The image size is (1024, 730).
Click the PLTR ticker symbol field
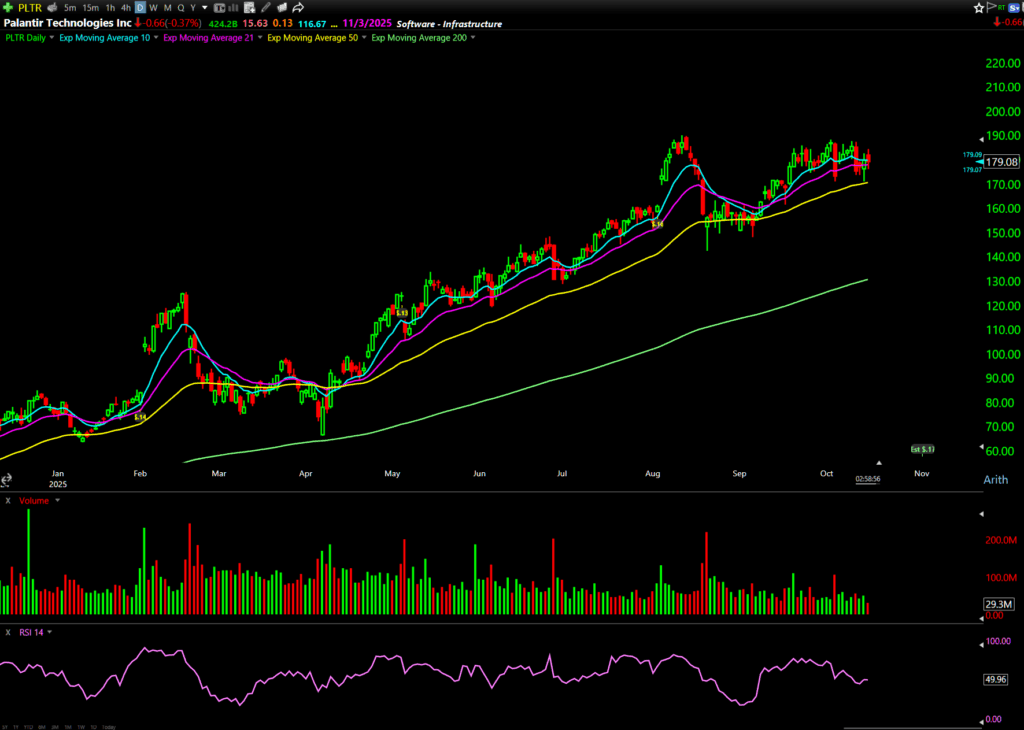[x=27, y=7]
